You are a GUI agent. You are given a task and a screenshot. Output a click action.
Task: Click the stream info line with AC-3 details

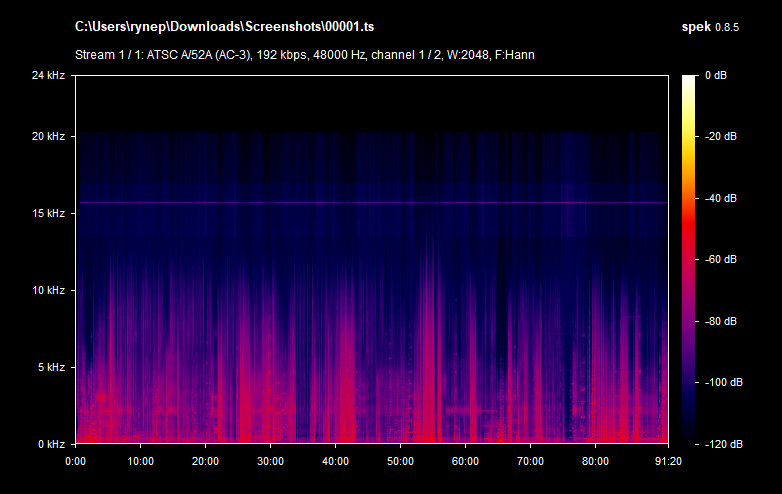coord(304,54)
